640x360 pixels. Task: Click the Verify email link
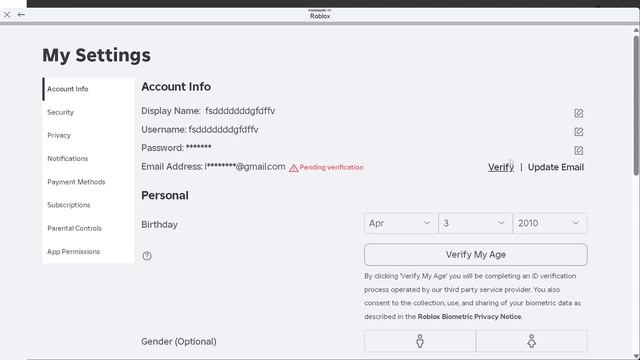tap(501, 167)
